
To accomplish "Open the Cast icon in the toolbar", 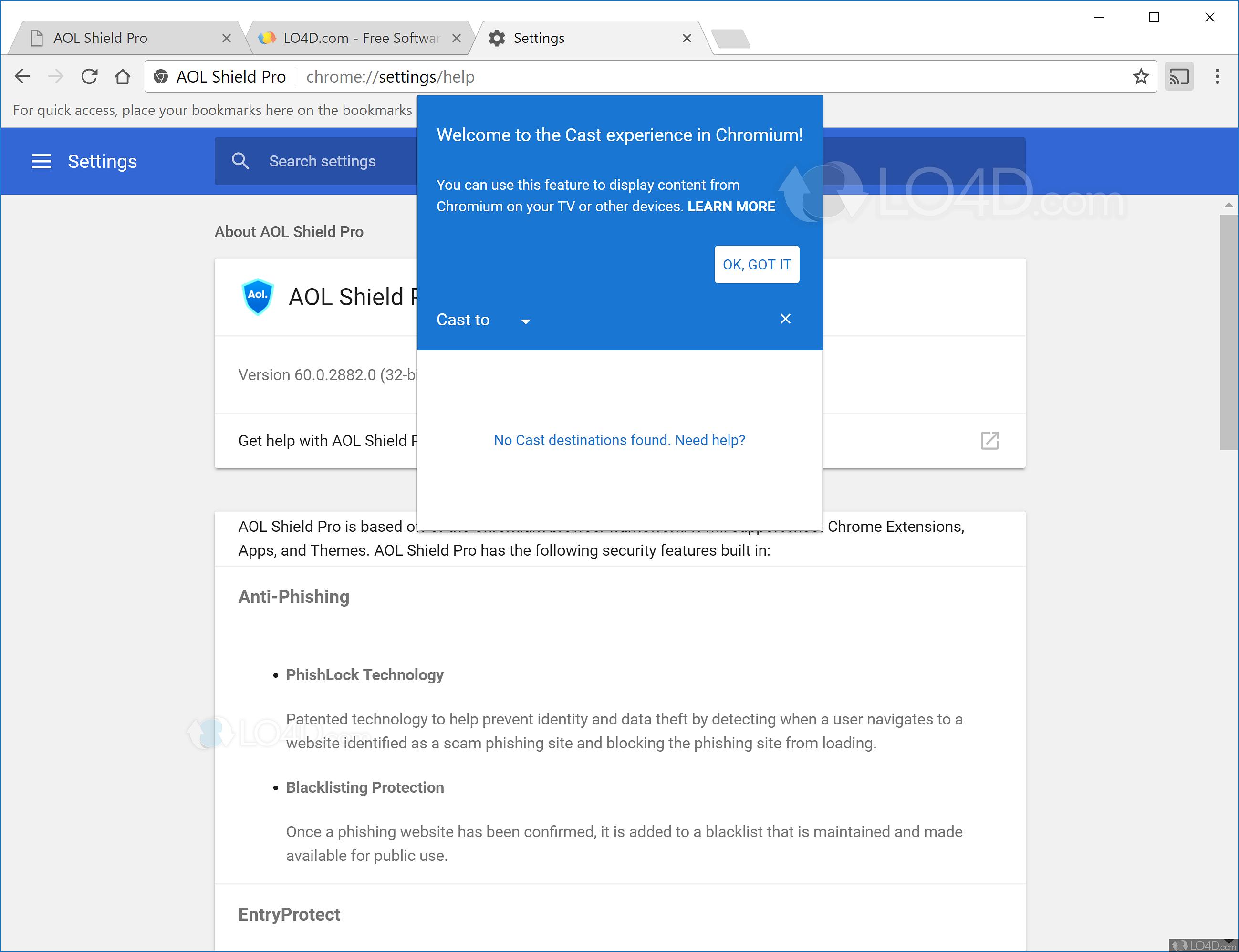I will tap(1179, 76).
